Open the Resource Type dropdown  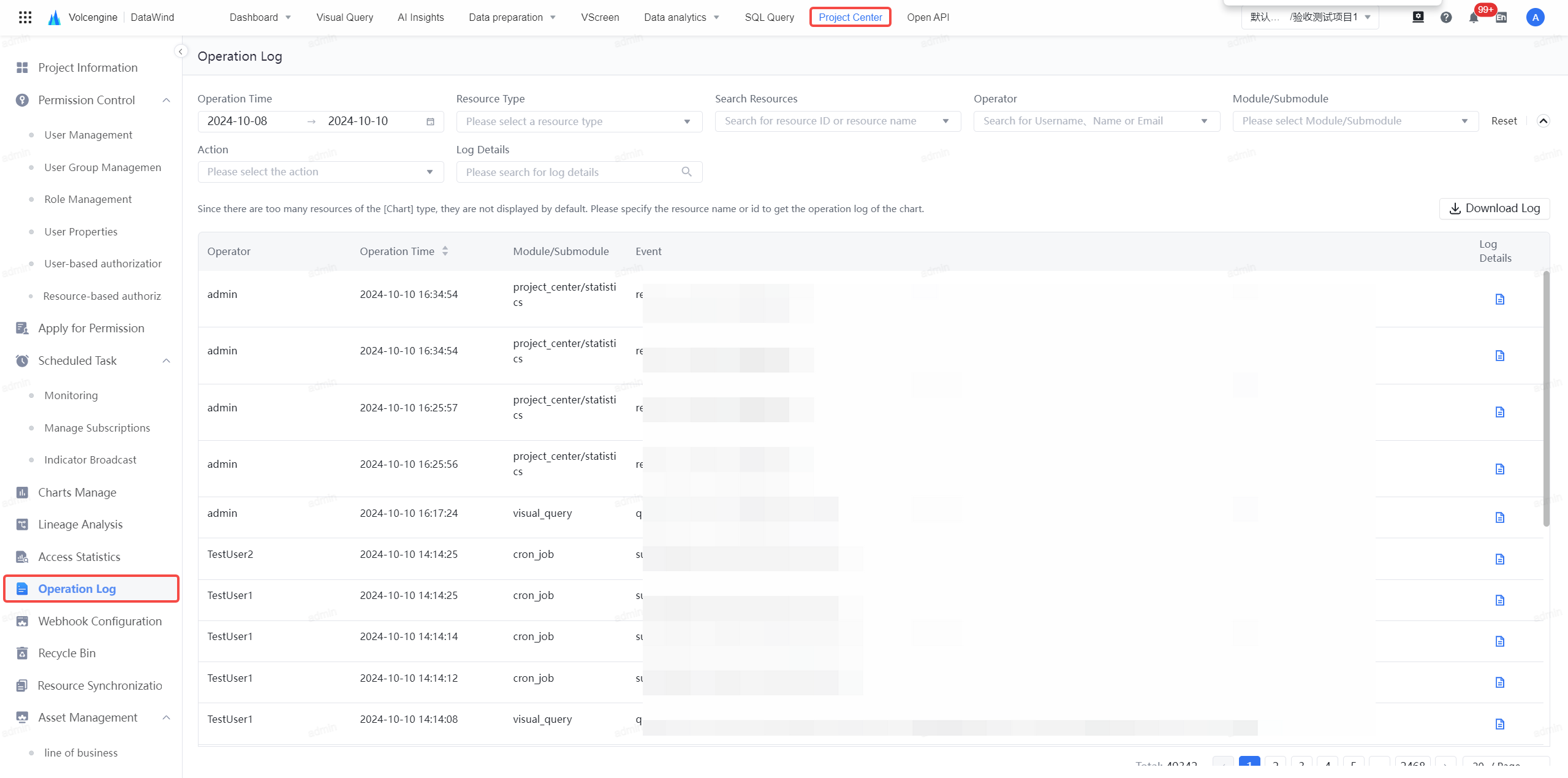pyautogui.click(x=579, y=121)
